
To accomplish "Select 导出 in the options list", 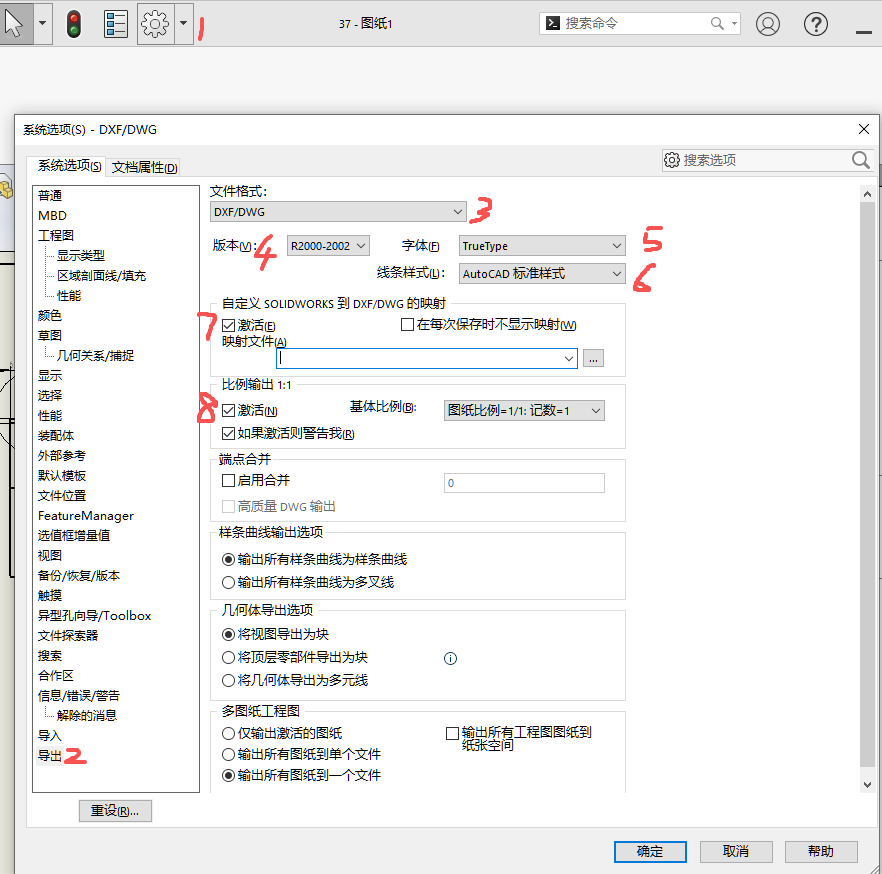I will coord(50,756).
